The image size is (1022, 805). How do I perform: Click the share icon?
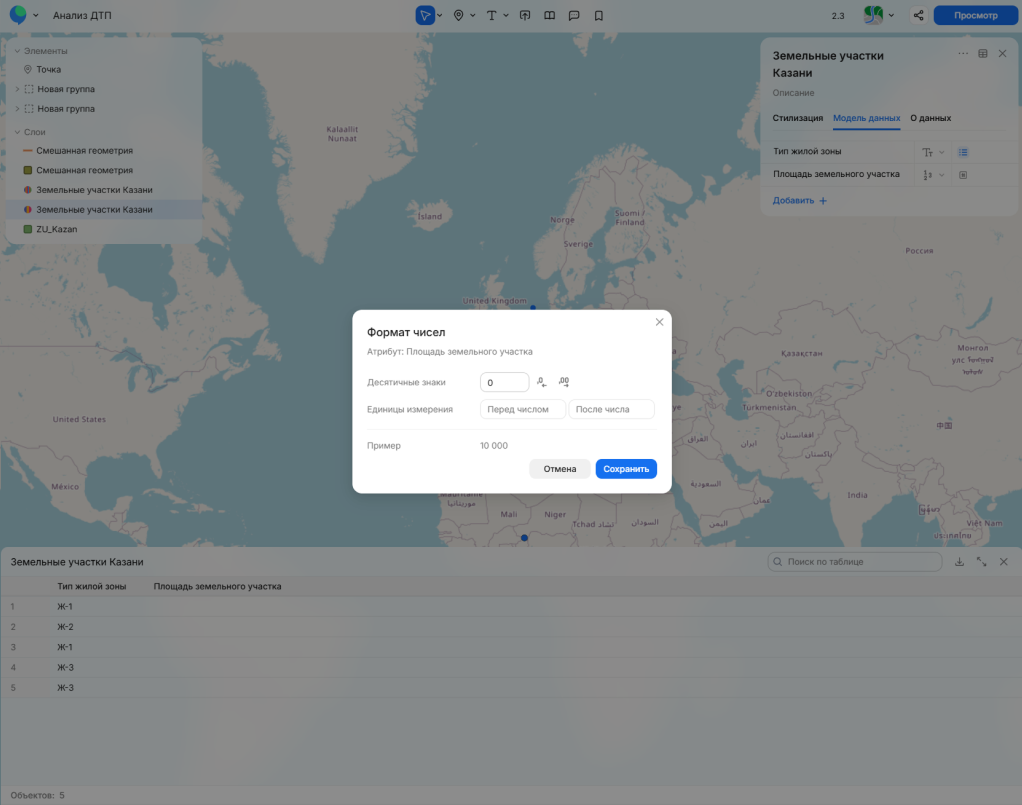click(x=918, y=16)
